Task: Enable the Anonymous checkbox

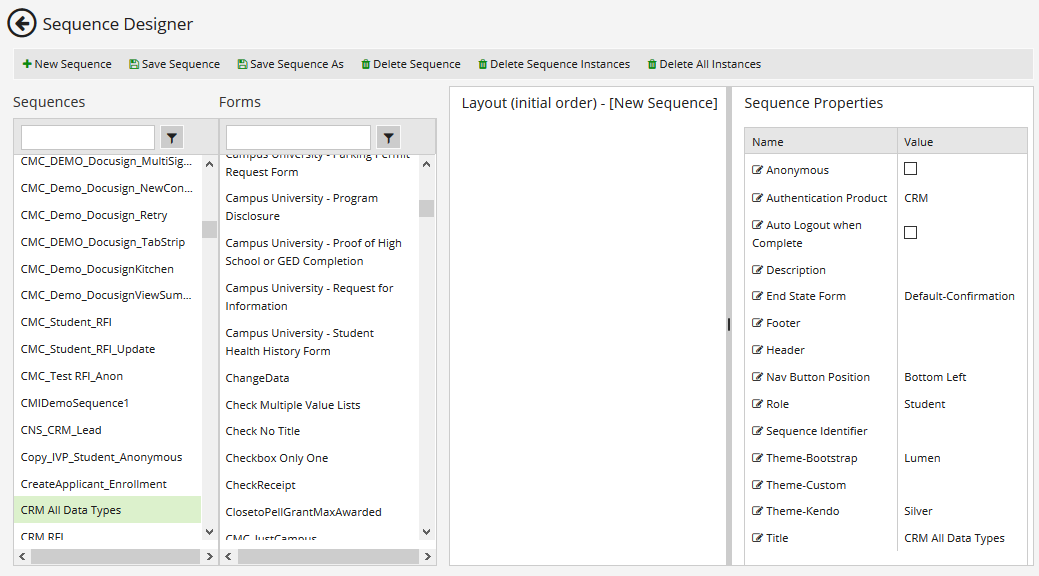Action: tap(910, 169)
